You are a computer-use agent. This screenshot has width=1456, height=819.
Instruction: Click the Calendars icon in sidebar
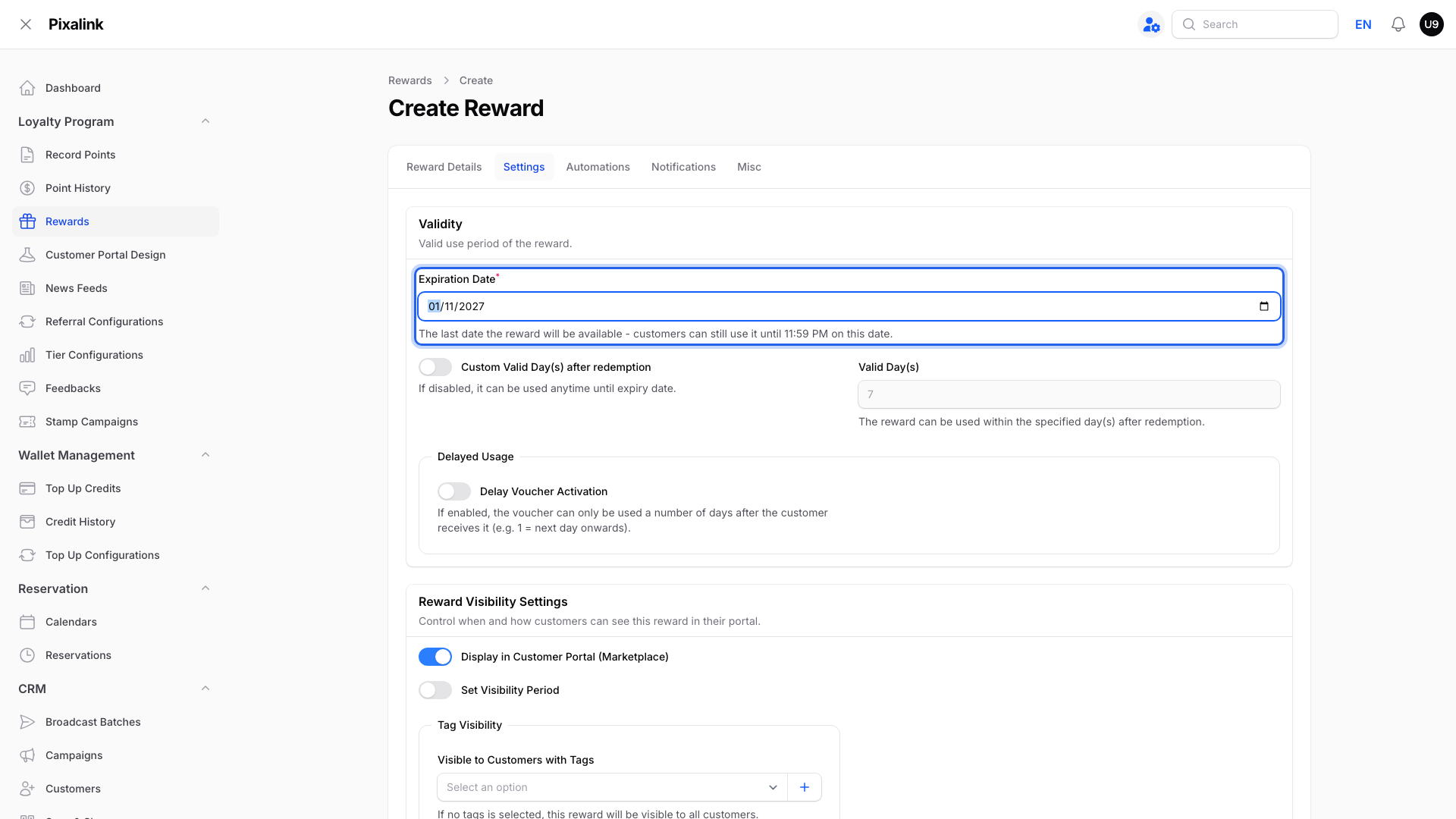coord(27,622)
